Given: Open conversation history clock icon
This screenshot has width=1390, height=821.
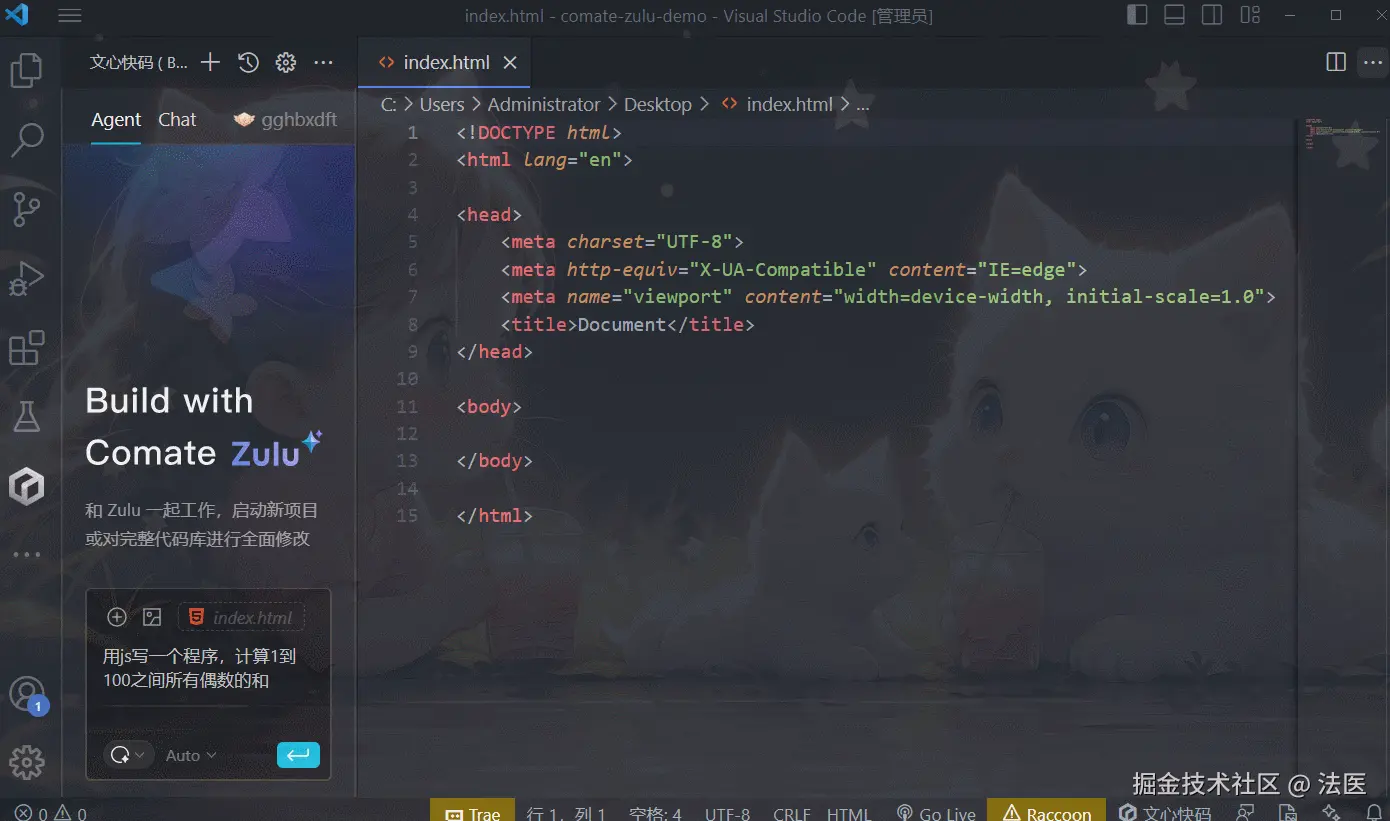Looking at the screenshot, I should click(248, 62).
